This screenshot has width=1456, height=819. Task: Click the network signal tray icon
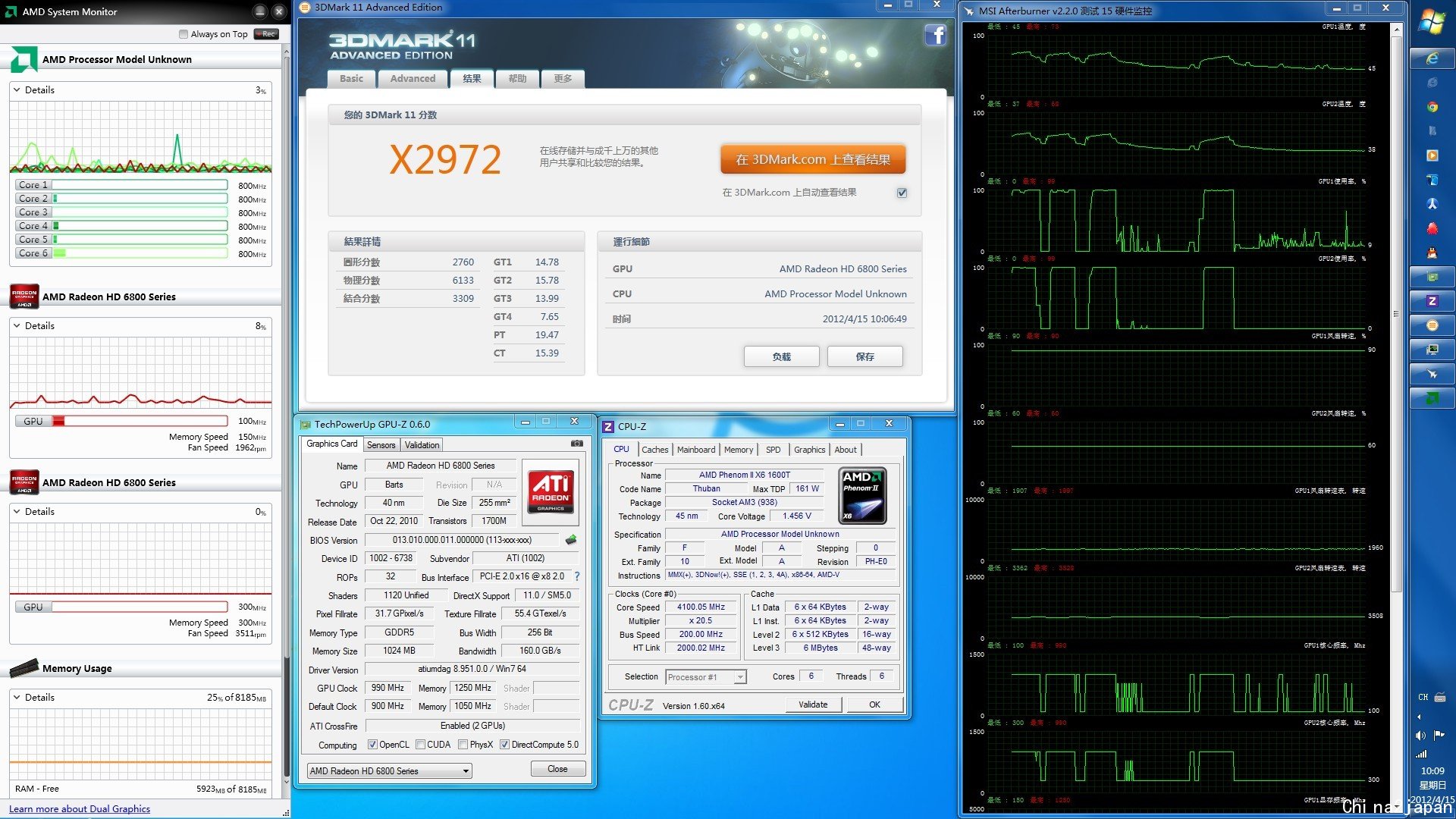pos(1420,754)
